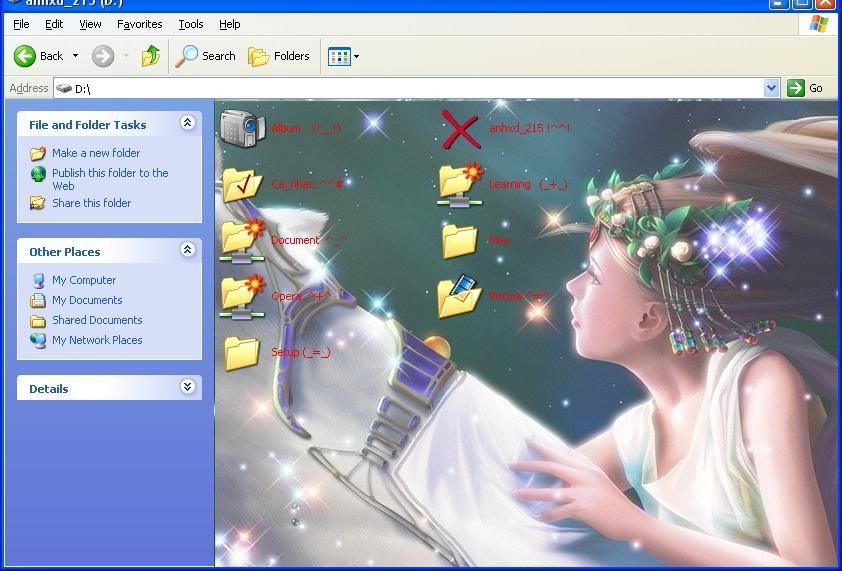Open the Back history dropdown arrow
Viewport: 842px width, 571px height.
[x=75, y=56]
